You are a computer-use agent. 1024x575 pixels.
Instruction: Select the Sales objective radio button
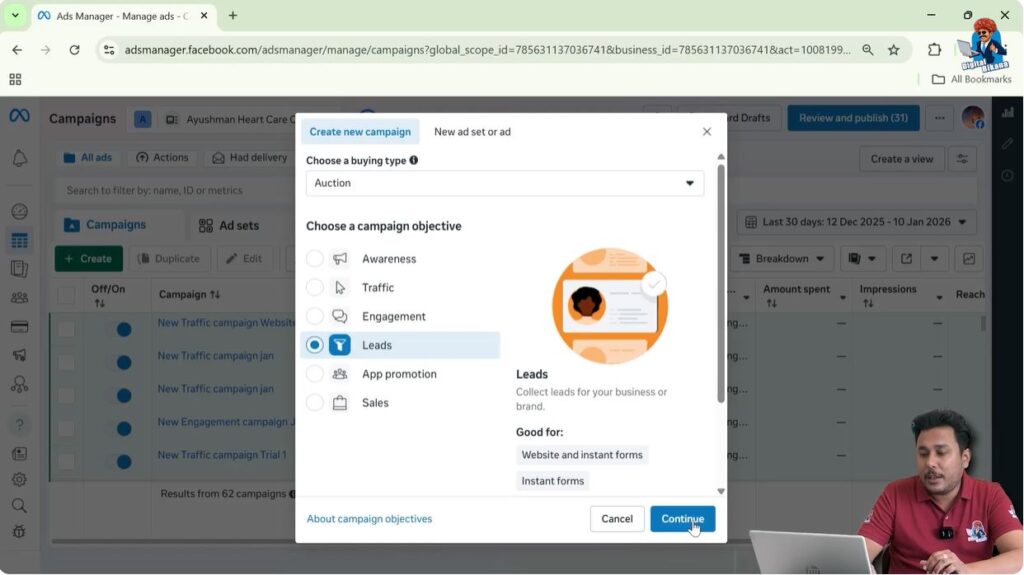coord(315,402)
